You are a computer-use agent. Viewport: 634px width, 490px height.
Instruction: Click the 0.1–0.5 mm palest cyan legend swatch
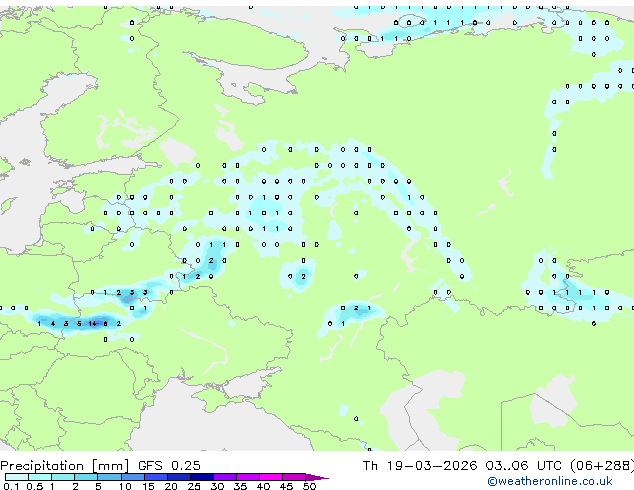[17, 477]
